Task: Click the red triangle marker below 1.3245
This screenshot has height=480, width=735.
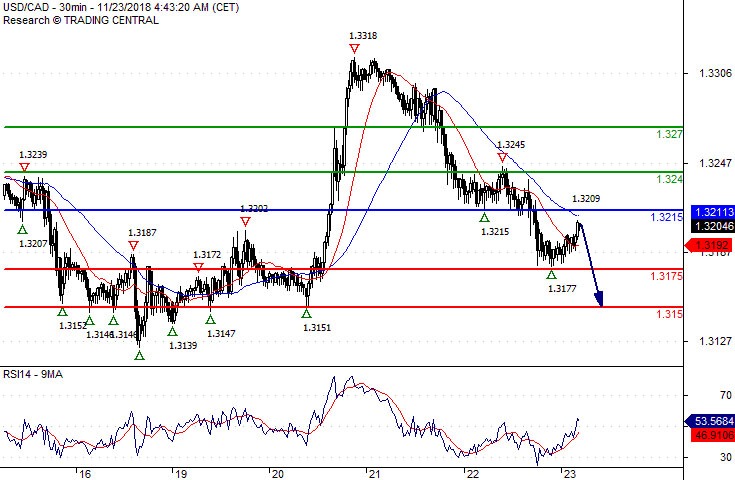Action: (x=502, y=158)
